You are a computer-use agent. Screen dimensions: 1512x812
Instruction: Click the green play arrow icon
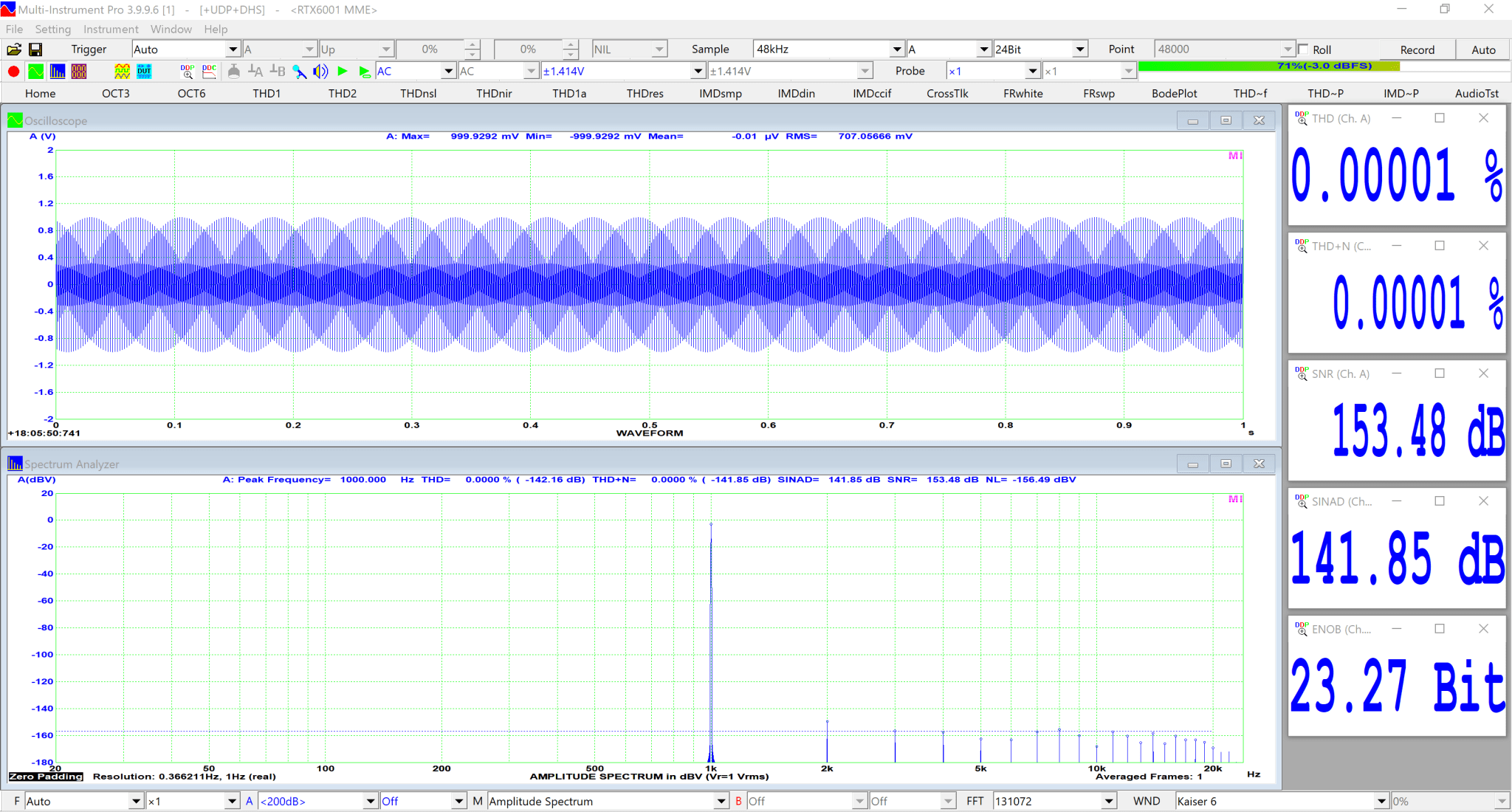pyautogui.click(x=343, y=72)
